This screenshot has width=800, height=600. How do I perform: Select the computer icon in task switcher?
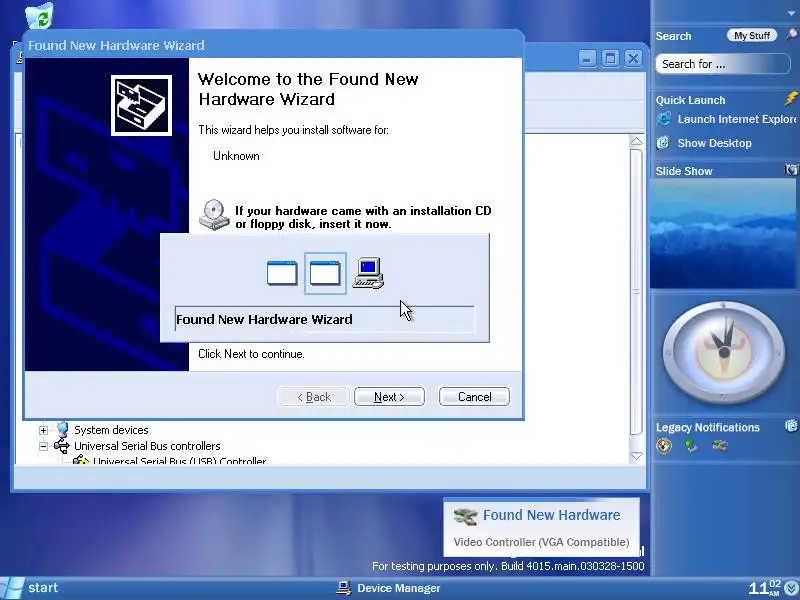point(368,273)
